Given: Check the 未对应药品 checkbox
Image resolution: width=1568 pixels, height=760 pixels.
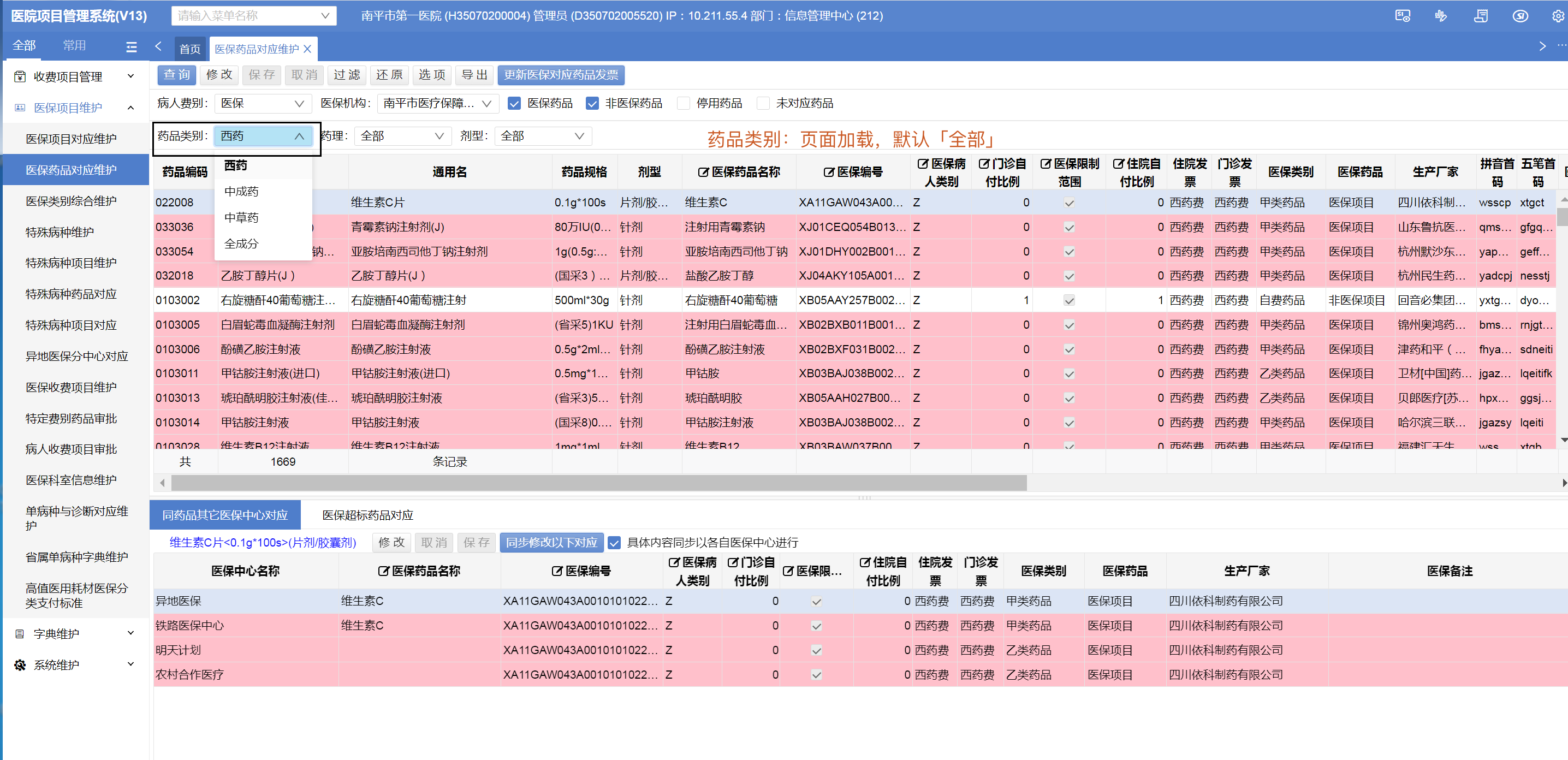Looking at the screenshot, I should (763, 103).
